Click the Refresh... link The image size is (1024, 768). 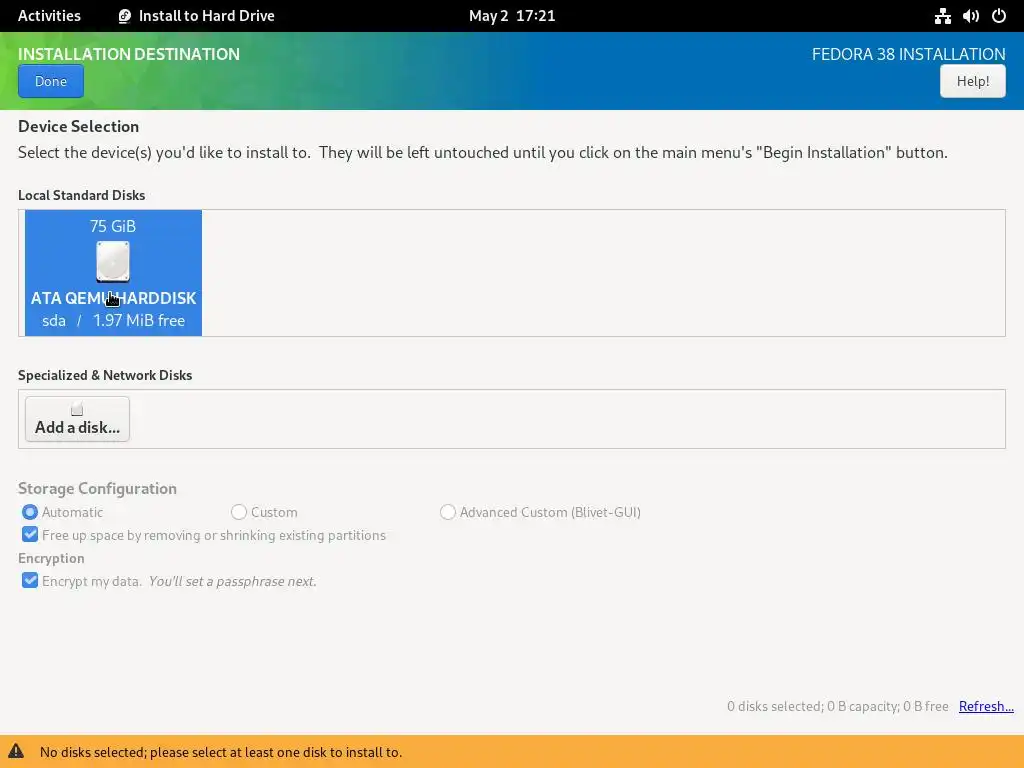coord(986,706)
